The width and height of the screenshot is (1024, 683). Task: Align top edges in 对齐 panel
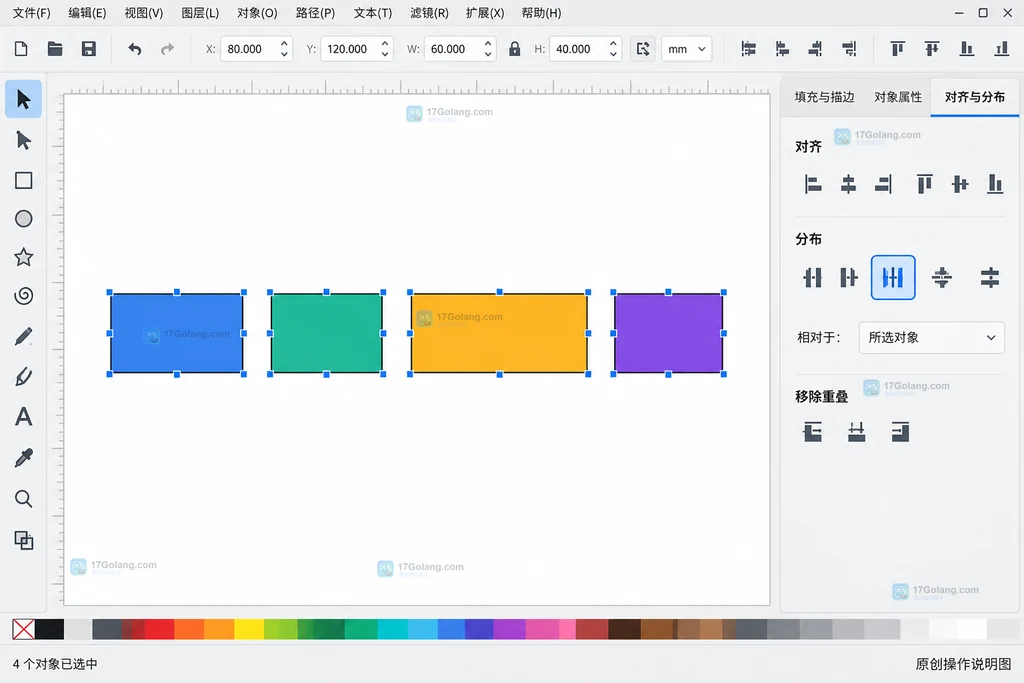(925, 185)
